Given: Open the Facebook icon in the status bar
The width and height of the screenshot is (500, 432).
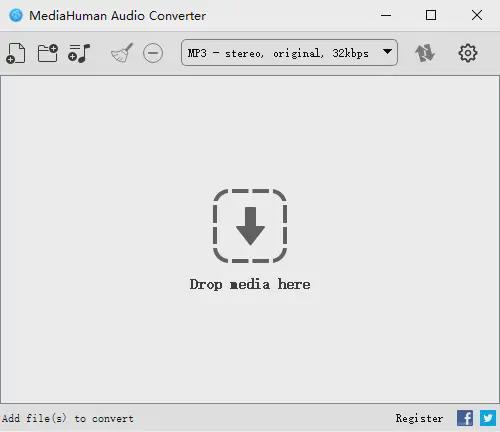Looking at the screenshot, I should 465,418.
